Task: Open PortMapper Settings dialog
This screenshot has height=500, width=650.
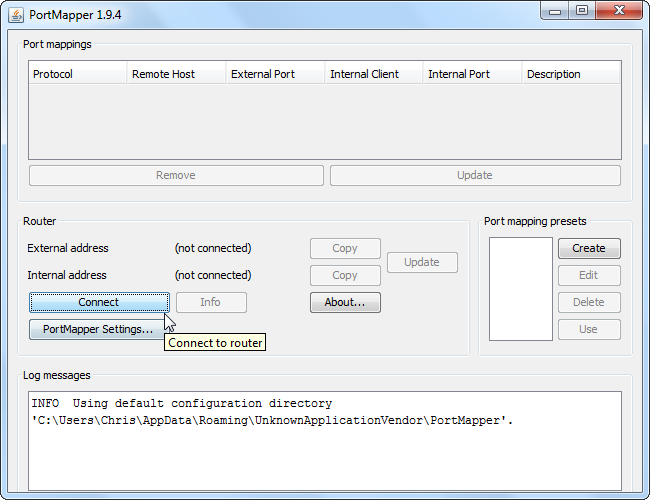Action: [x=97, y=329]
